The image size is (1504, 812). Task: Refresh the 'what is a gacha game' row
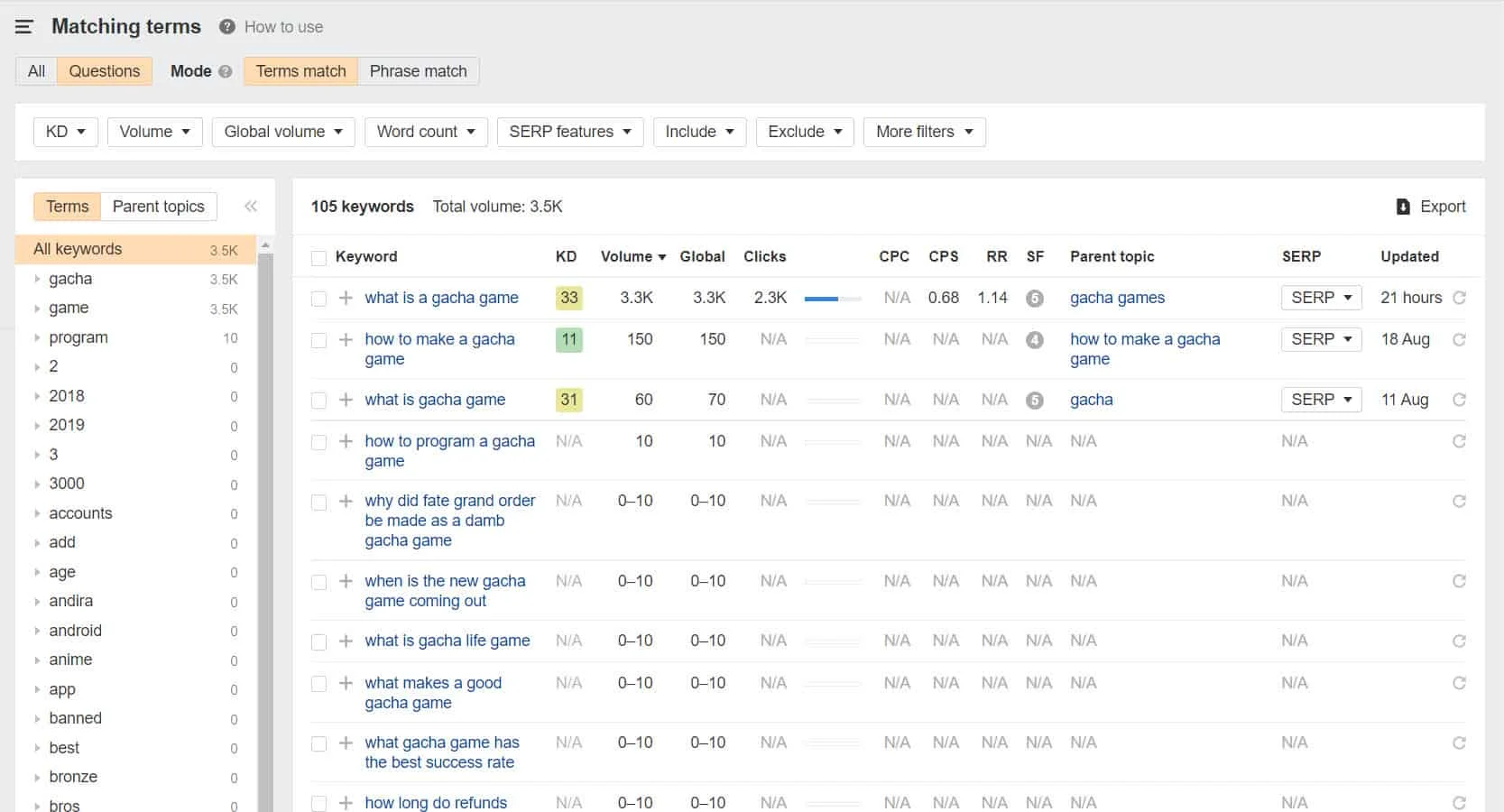(1459, 298)
